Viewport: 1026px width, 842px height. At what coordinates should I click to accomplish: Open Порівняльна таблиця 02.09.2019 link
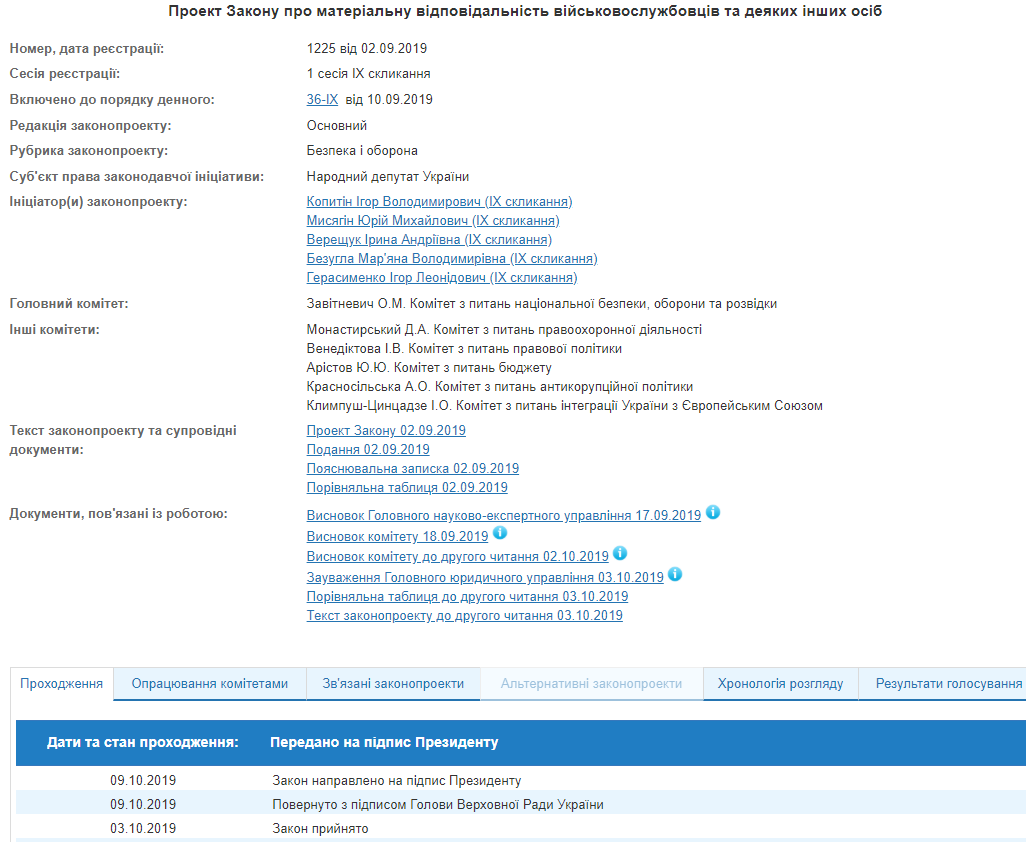pos(407,488)
